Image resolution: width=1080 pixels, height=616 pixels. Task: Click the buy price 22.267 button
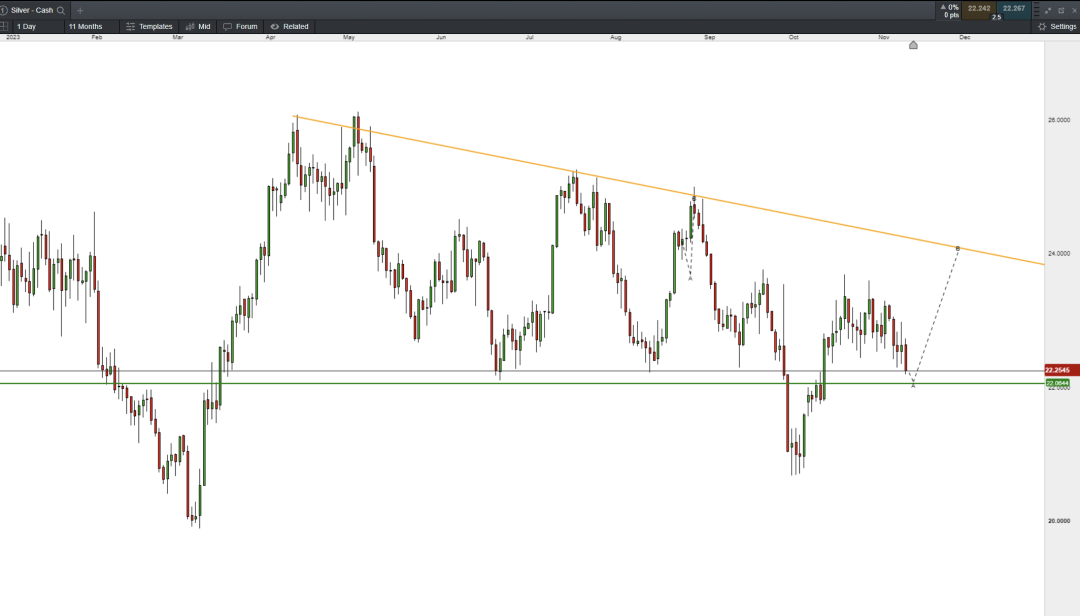[1014, 9]
